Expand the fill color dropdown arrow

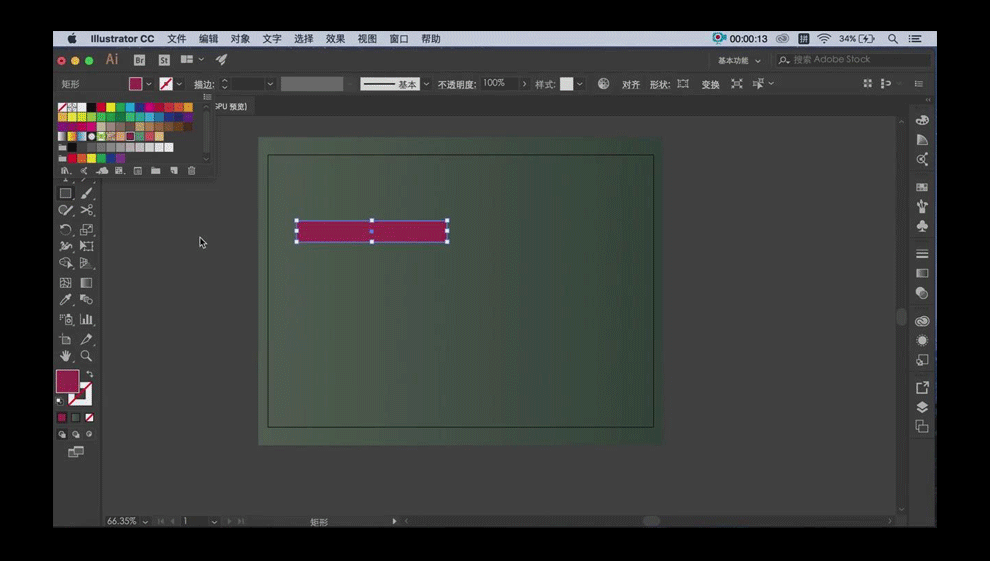pyautogui.click(x=149, y=84)
